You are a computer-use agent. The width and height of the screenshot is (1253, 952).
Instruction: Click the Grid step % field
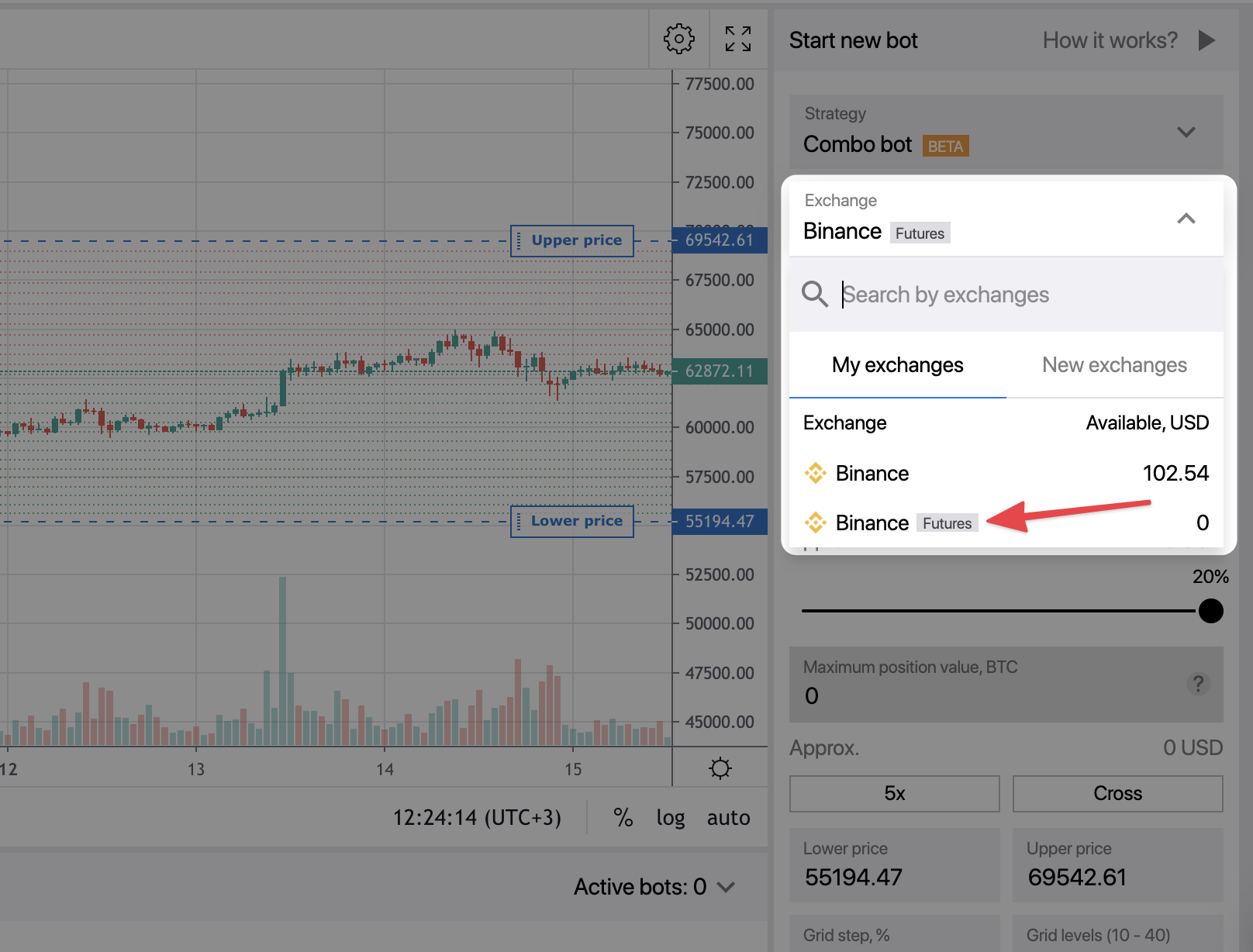895,933
